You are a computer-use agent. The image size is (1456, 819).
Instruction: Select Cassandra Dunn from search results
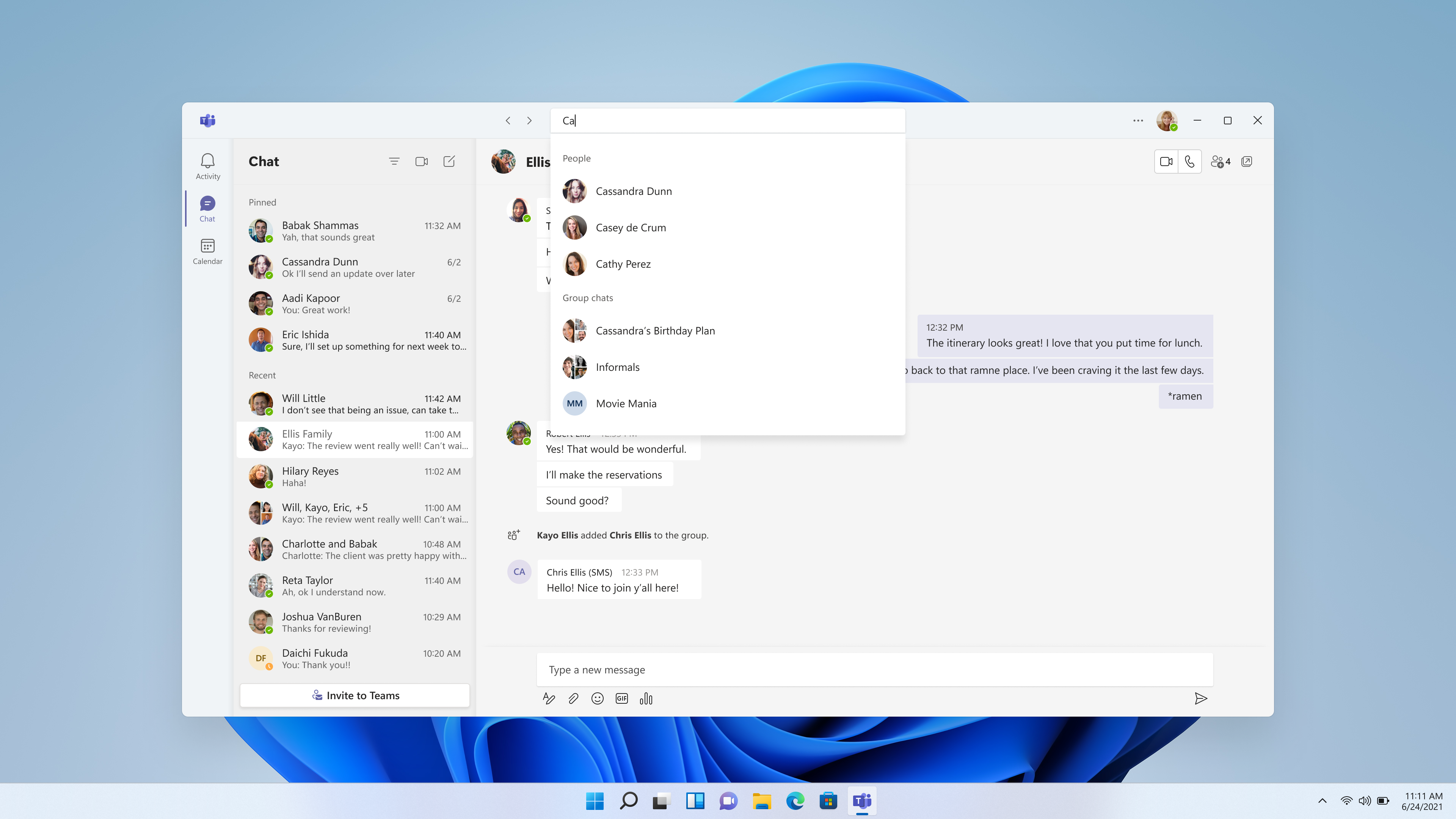click(634, 190)
